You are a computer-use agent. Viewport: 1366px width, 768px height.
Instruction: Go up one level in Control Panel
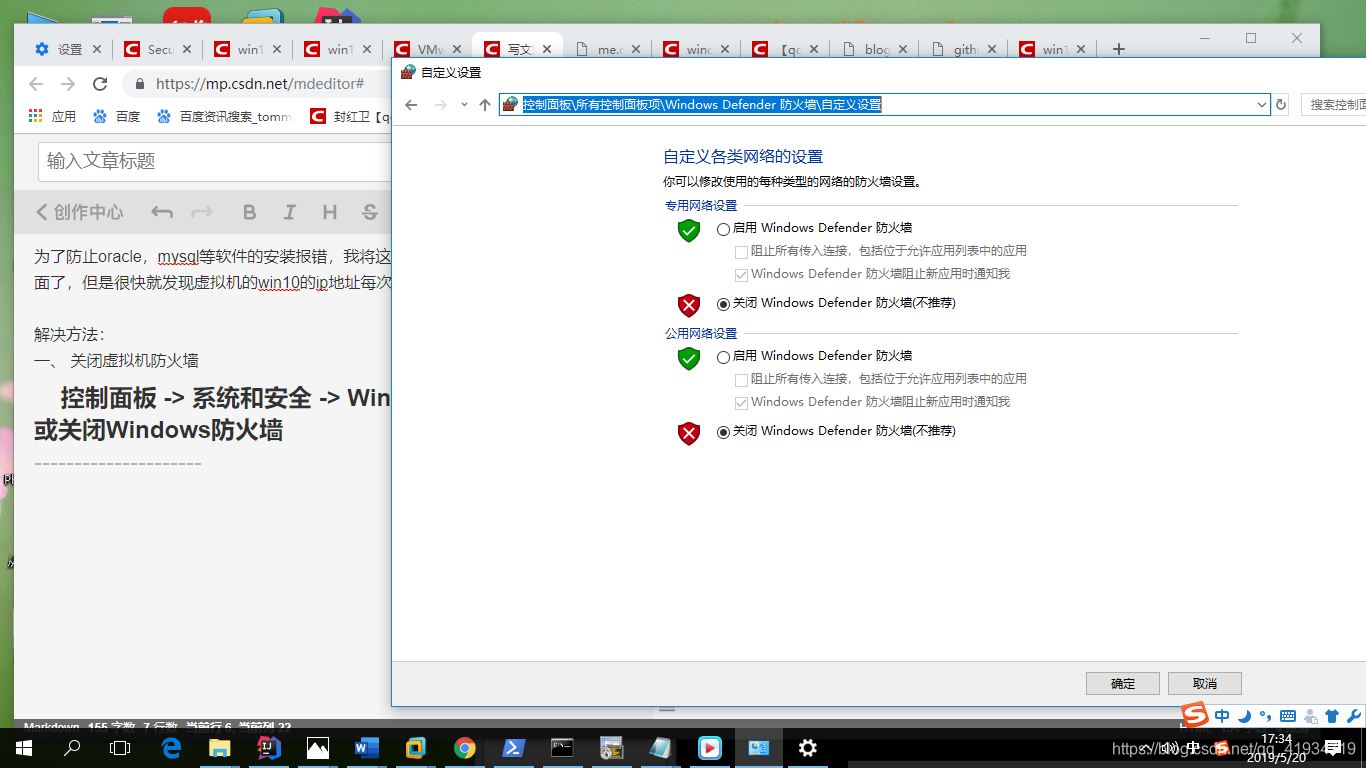tap(485, 105)
